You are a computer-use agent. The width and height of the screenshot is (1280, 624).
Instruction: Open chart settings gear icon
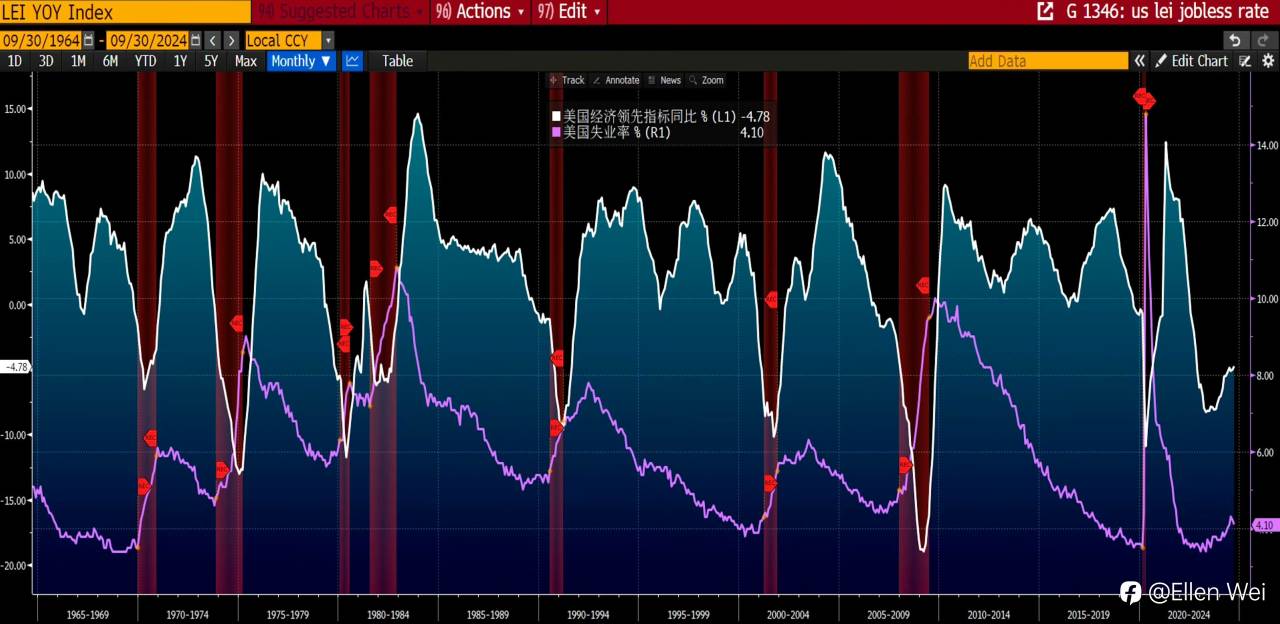click(x=1267, y=61)
